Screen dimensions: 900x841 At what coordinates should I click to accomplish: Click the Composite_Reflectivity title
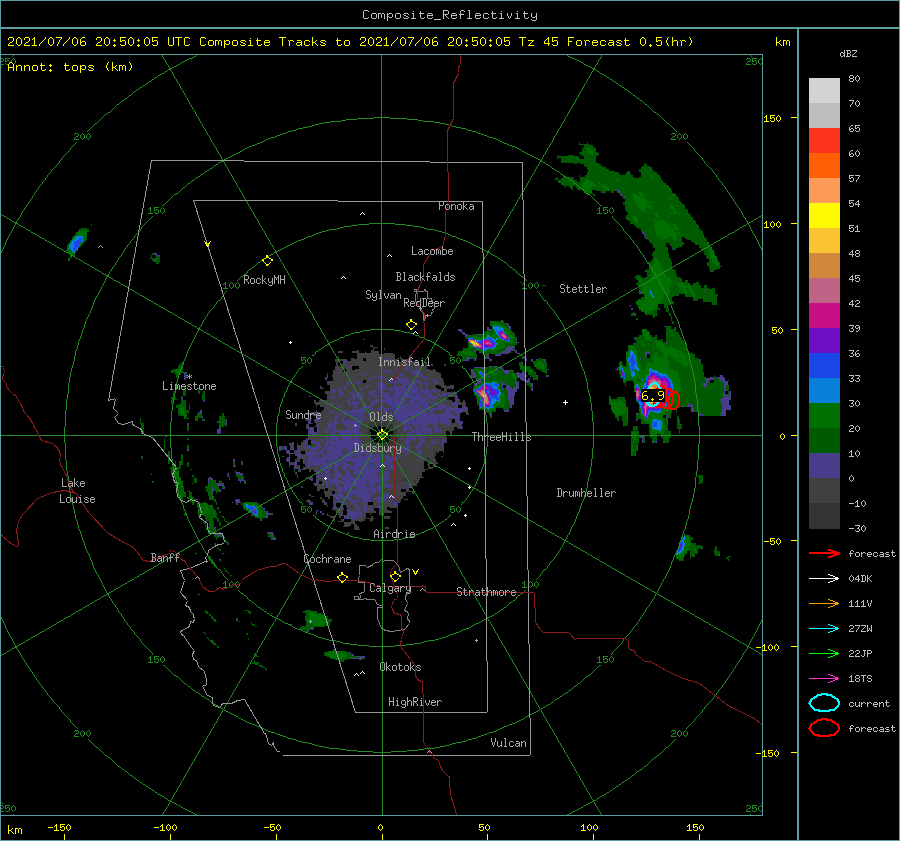click(x=450, y=15)
